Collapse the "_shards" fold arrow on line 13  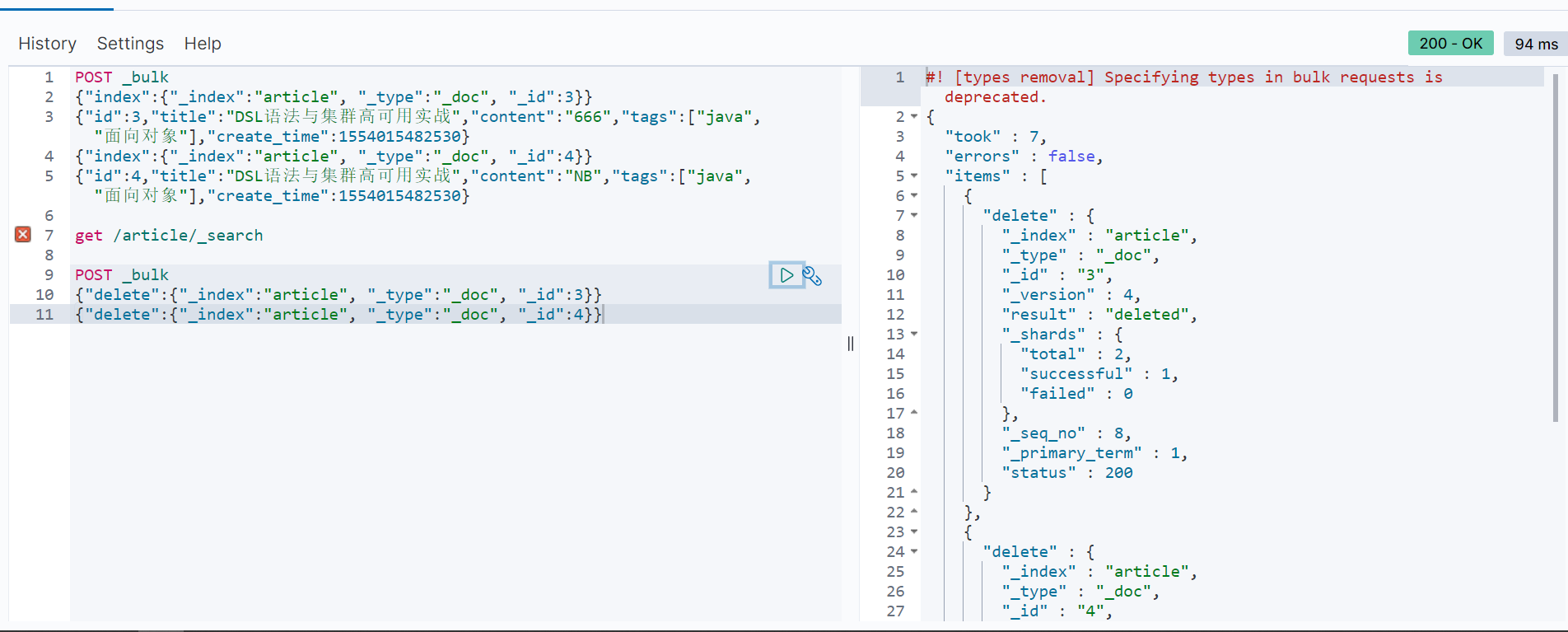coord(914,335)
